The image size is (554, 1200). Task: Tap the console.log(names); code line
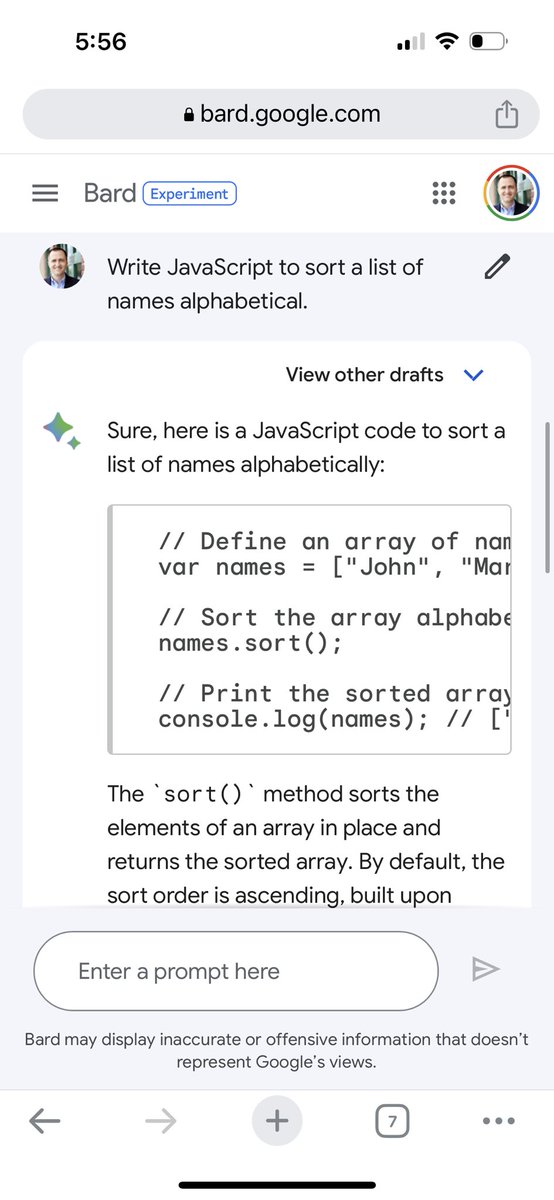tap(334, 719)
